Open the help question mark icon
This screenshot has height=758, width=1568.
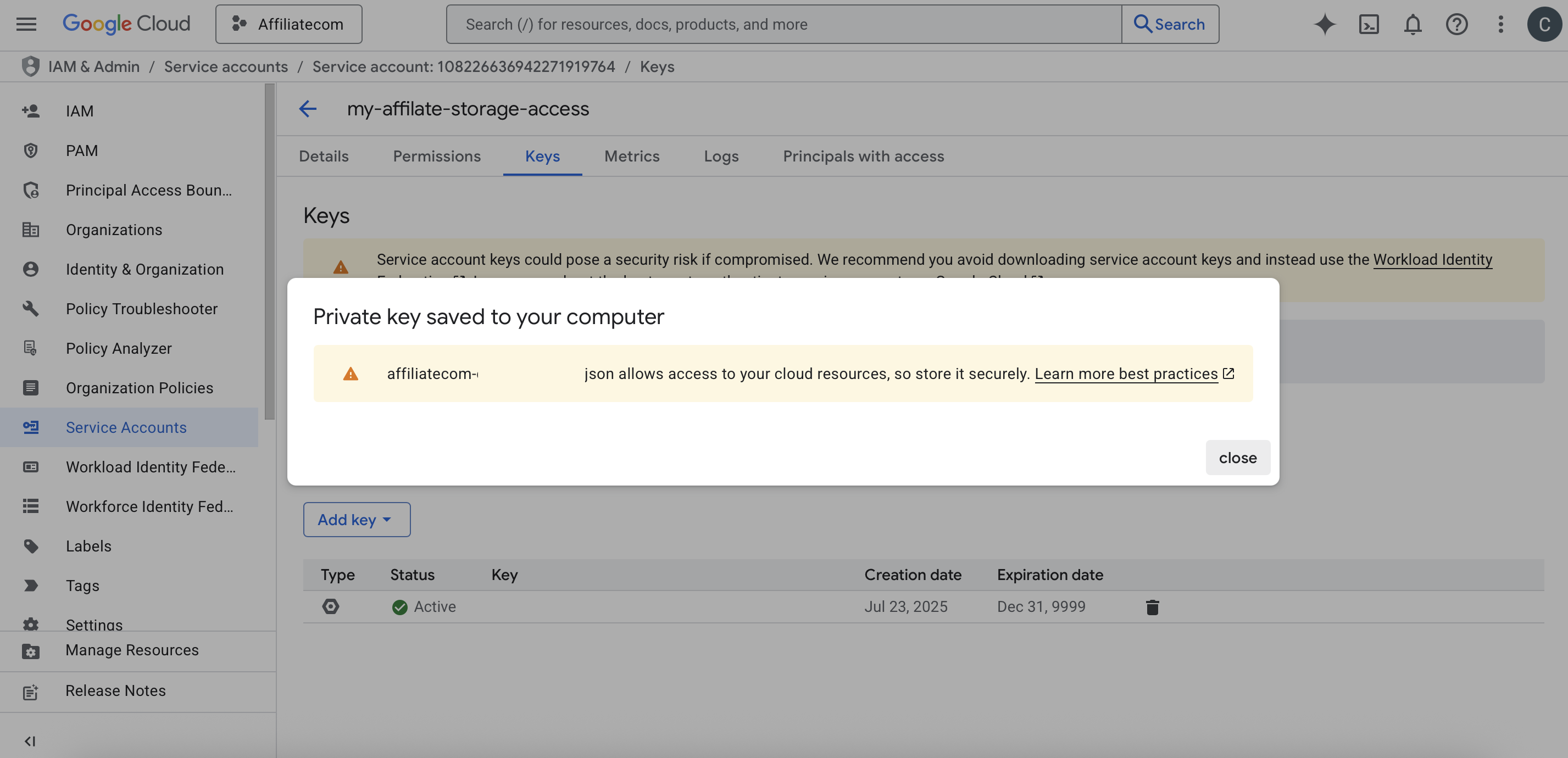click(x=1456, y=24)
